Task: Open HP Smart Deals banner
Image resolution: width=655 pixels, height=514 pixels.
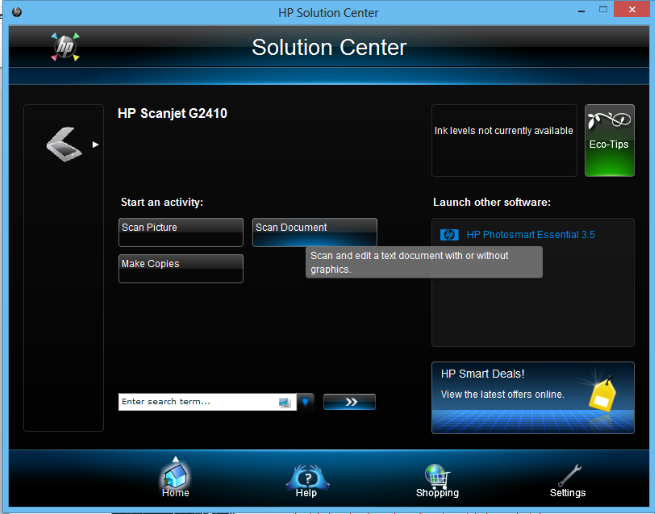Action: 533,397
